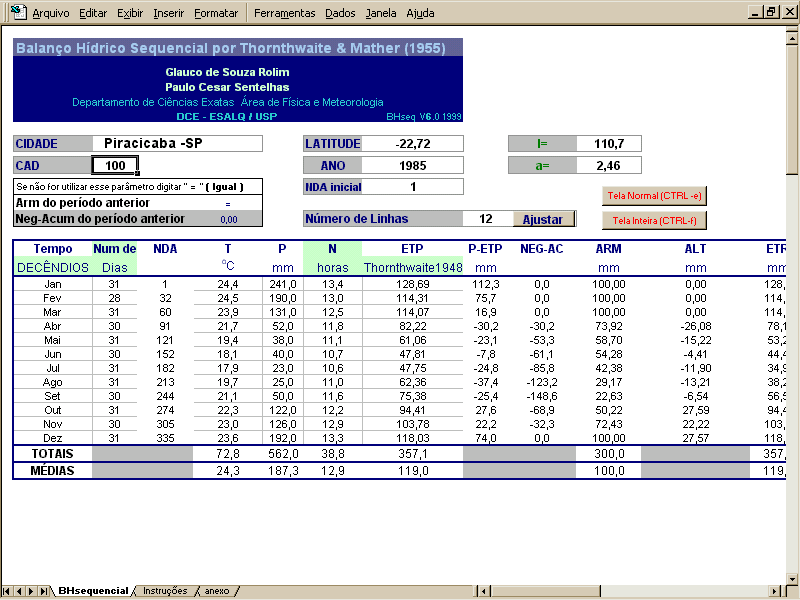Click the vertical scrollbar thumb

[792, 110]
